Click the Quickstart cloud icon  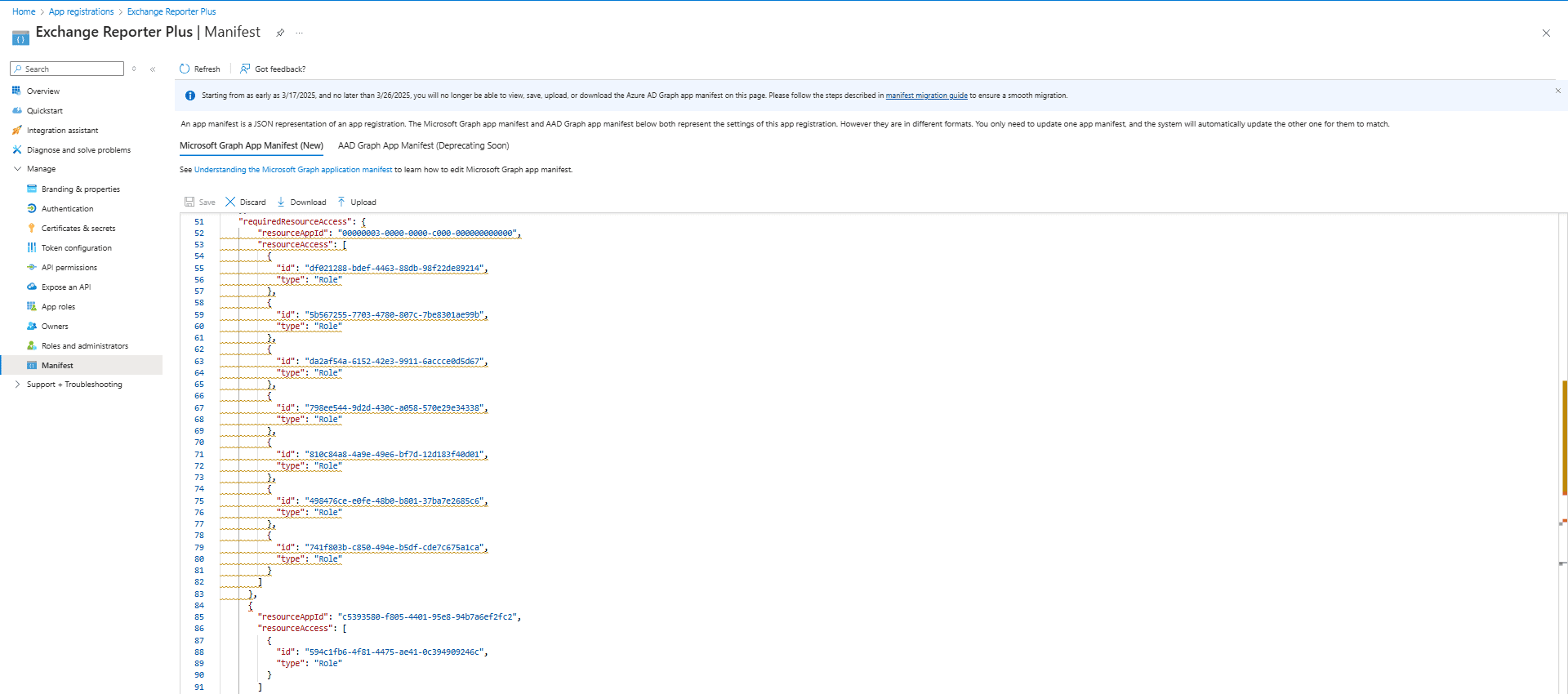[x=16, y=110]
